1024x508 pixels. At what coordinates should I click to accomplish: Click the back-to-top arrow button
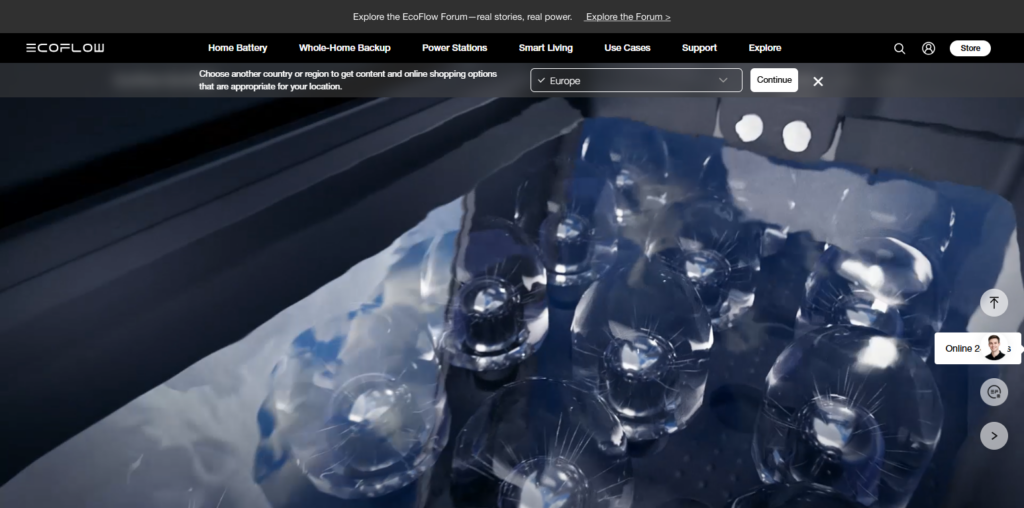point(994,302)
